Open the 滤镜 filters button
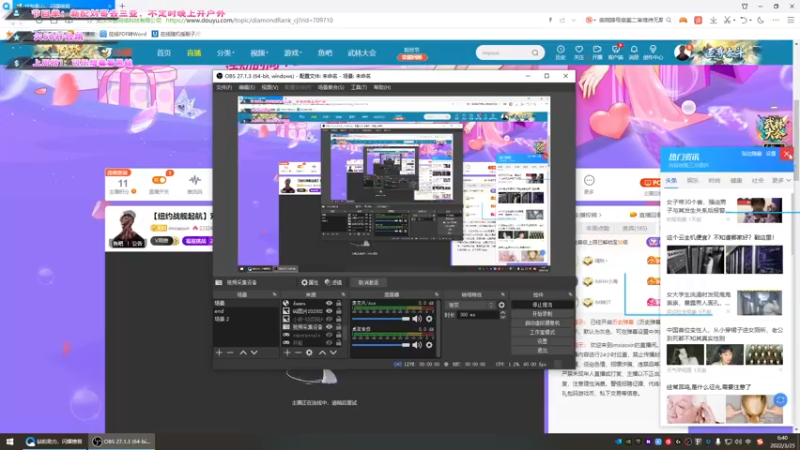Image resolution: width=800 pixels, height=450 pixels. tap(334, 283)
